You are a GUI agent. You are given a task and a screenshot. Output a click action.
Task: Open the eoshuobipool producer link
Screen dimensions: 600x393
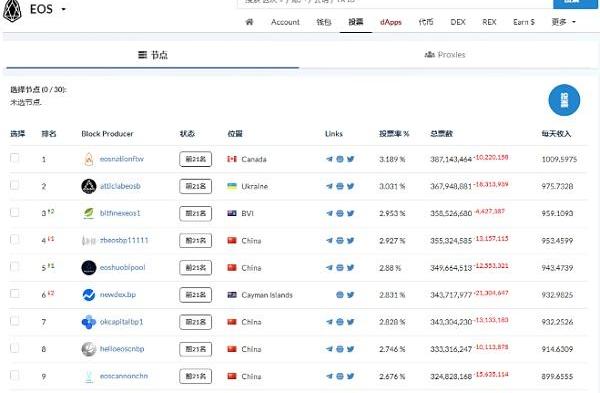click(122, 267)
